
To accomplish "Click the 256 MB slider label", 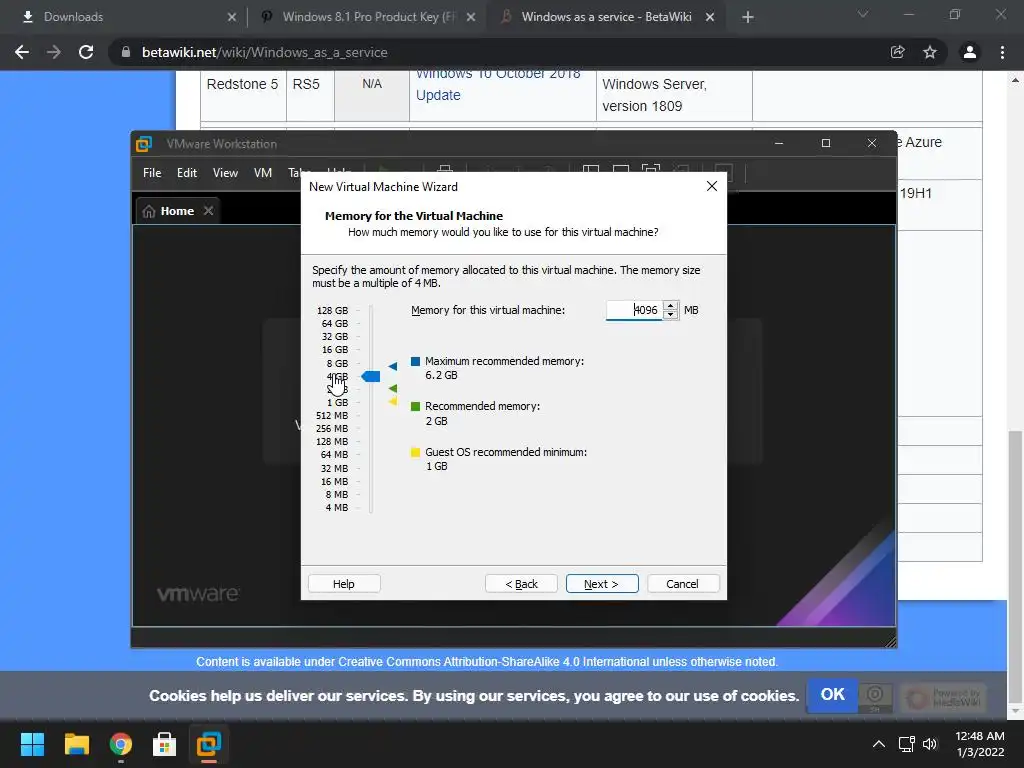I will click(x=332, y=428).
